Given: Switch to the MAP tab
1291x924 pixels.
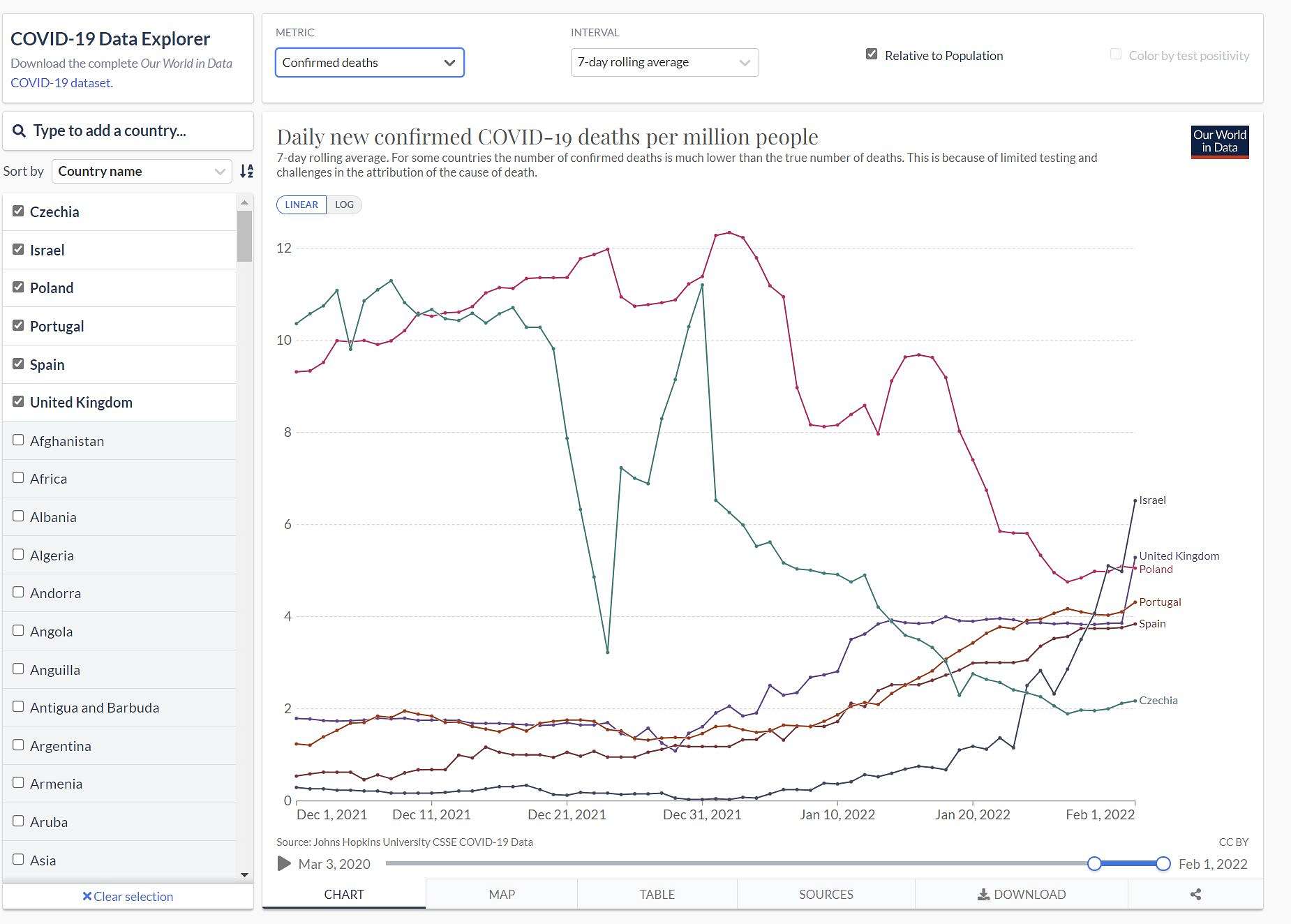Looking at the screenshot, I should click(x=502, y=895).
